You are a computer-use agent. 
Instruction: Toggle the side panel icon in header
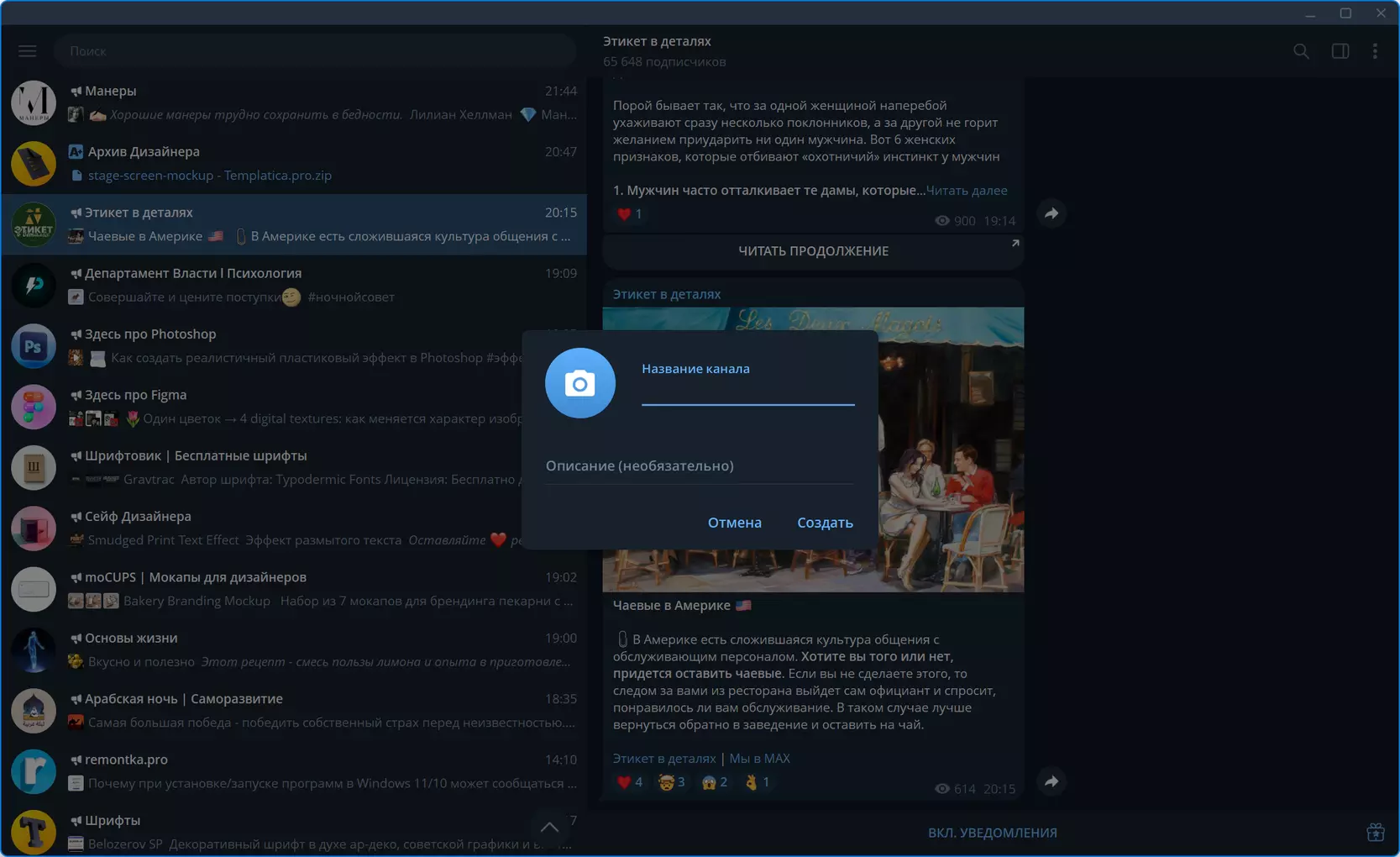click(x=1340, y=51)
